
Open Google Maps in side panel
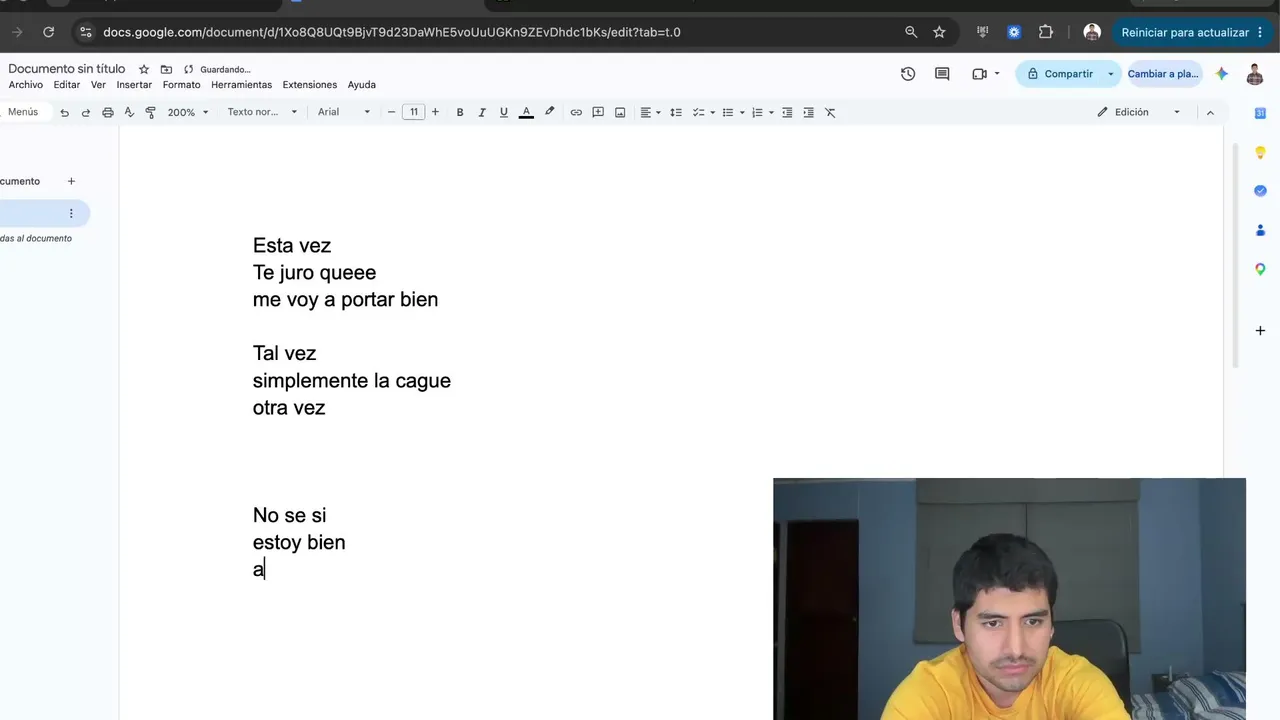click(x=1260, y=269)
